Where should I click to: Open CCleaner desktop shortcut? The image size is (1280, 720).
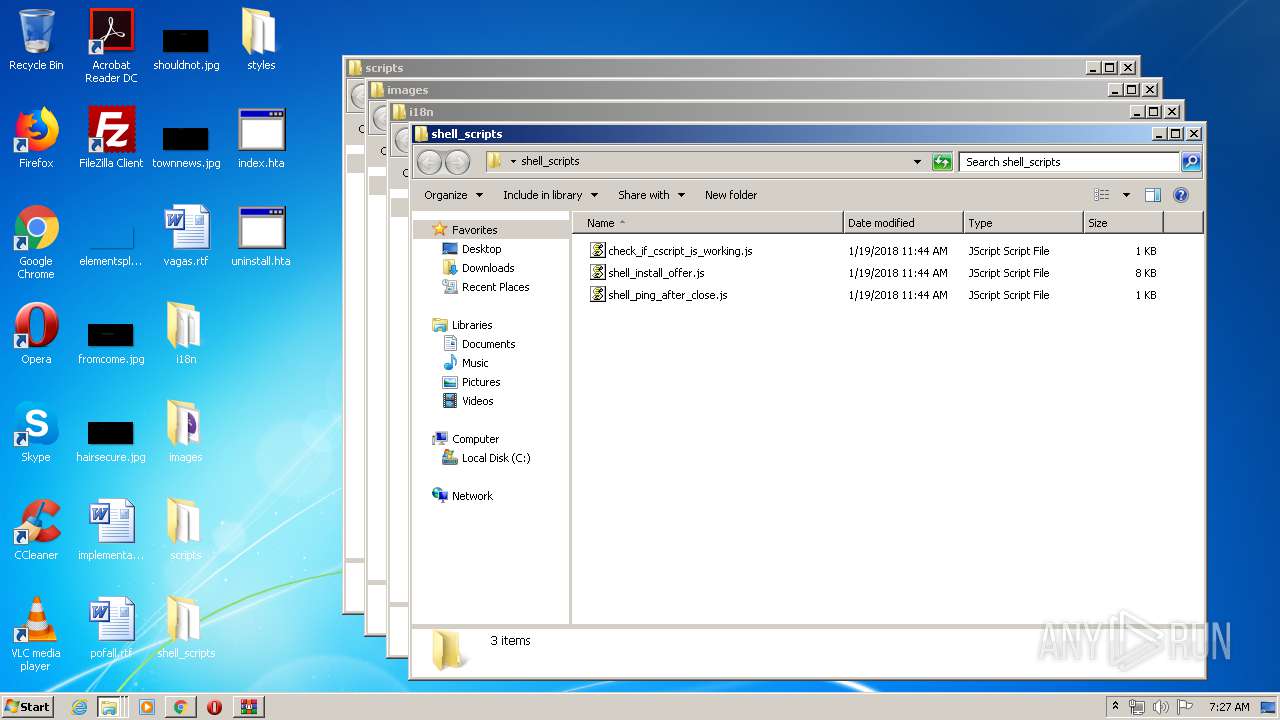coord(36,530)
